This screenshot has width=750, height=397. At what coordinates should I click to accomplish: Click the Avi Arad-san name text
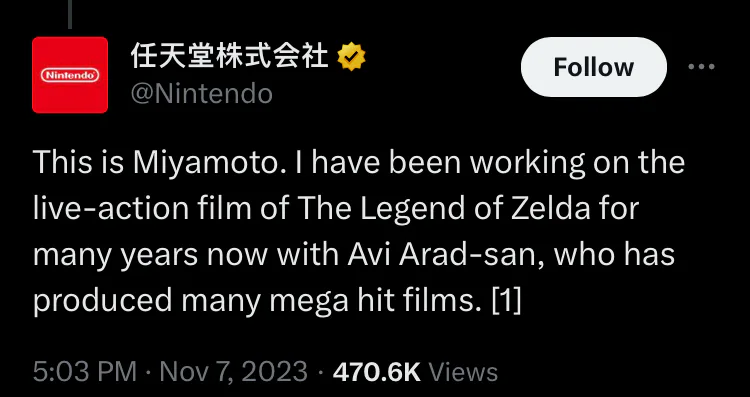click(447, 254)
